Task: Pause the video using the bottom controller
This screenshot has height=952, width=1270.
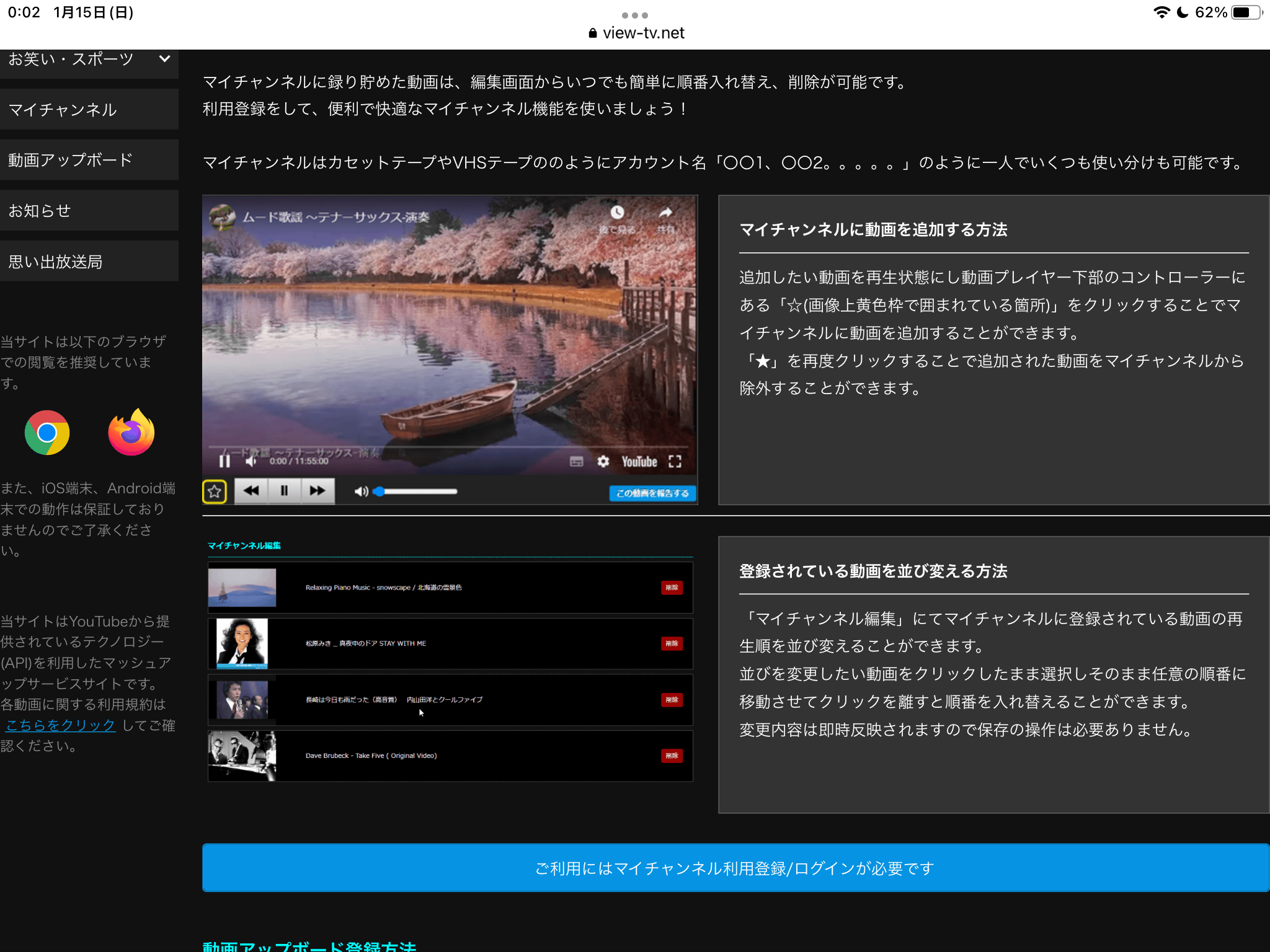Action: pos(284,491)
